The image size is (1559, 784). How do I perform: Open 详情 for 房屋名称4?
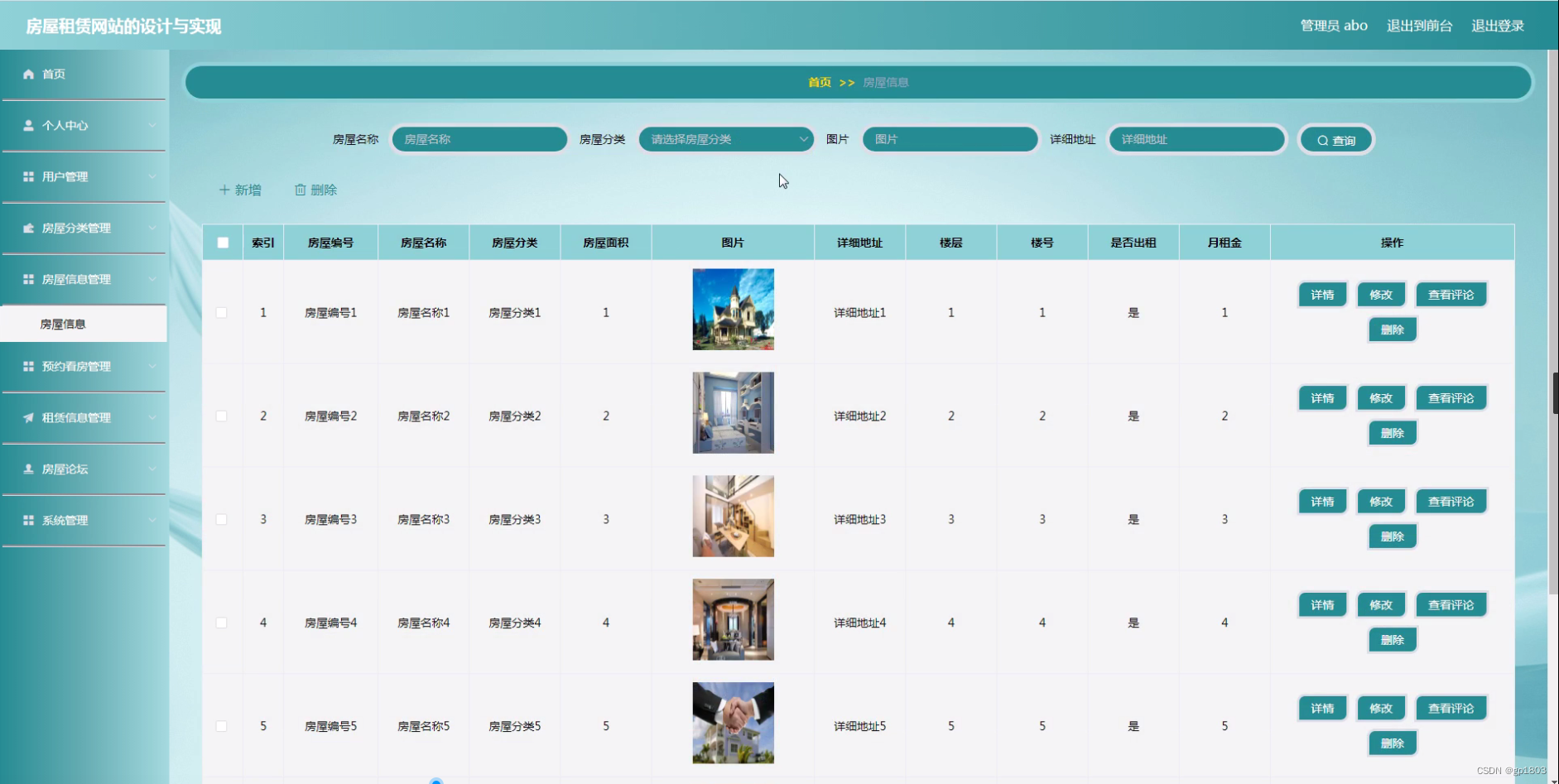(1322, 604)
